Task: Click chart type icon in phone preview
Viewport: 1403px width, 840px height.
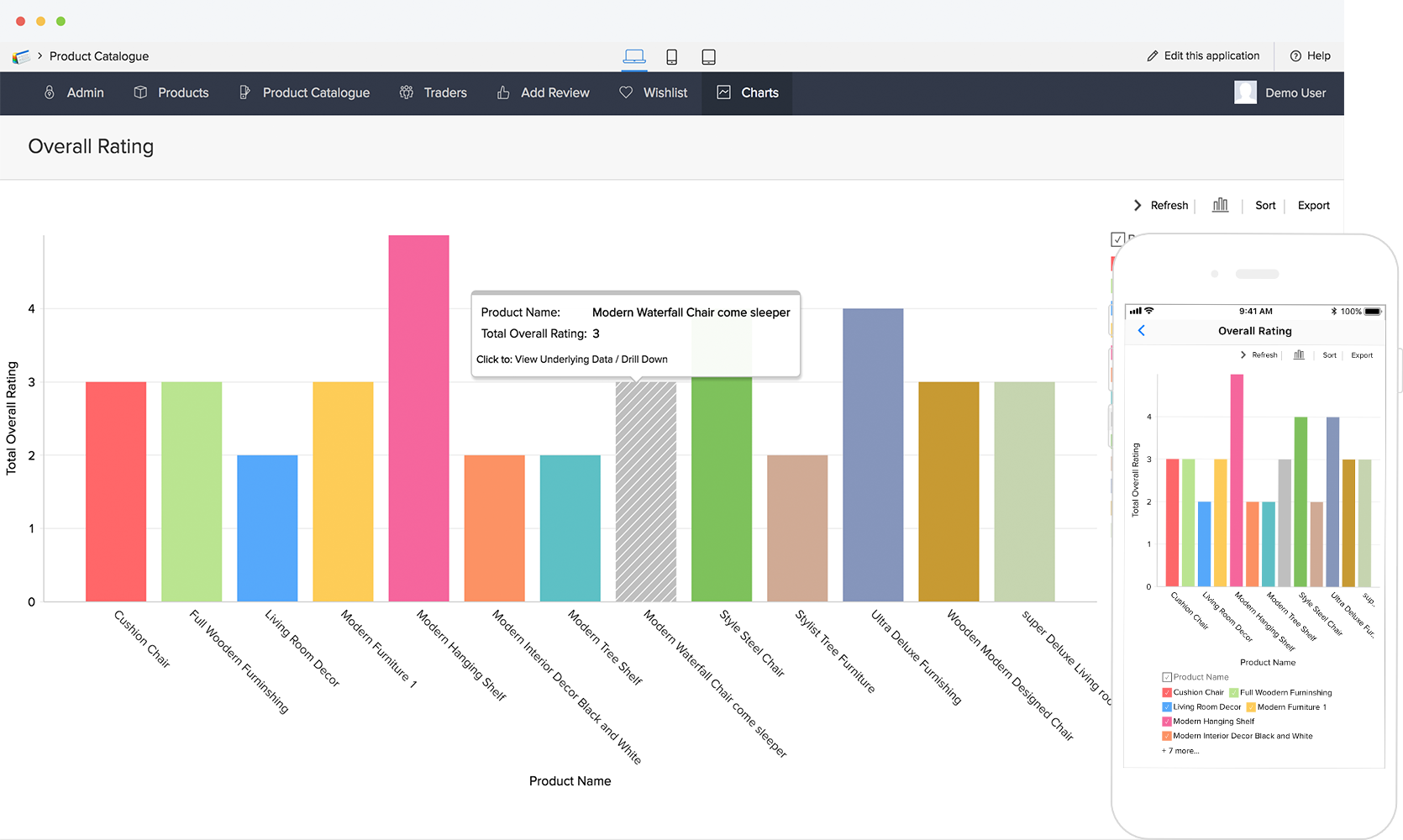Action: coord(1299,355)
